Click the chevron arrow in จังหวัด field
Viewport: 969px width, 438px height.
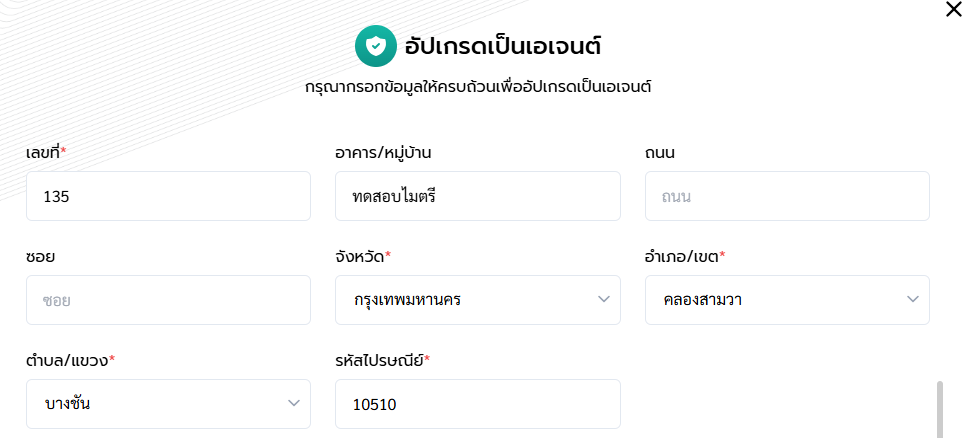(x=604, y=299)
